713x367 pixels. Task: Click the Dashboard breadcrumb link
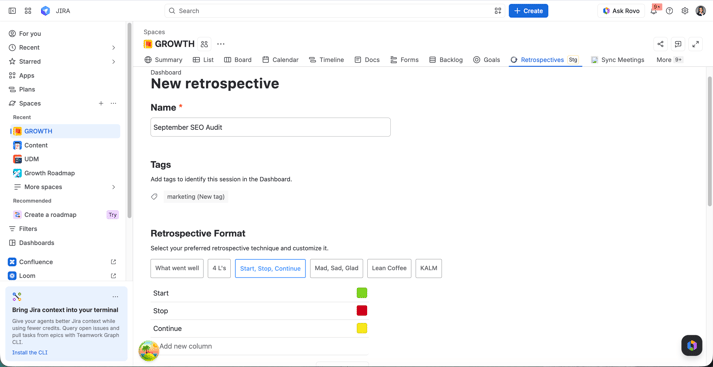click(x=166, y=73)
